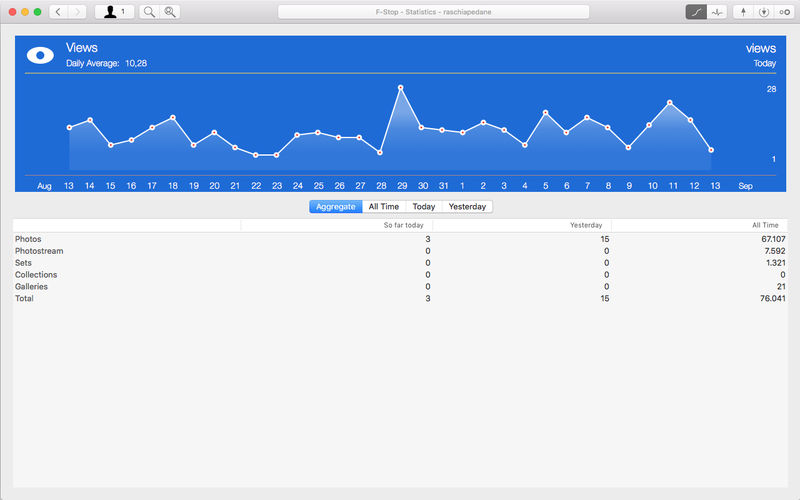Click the second magnifier icon in the toolbar

click(170, 12)
